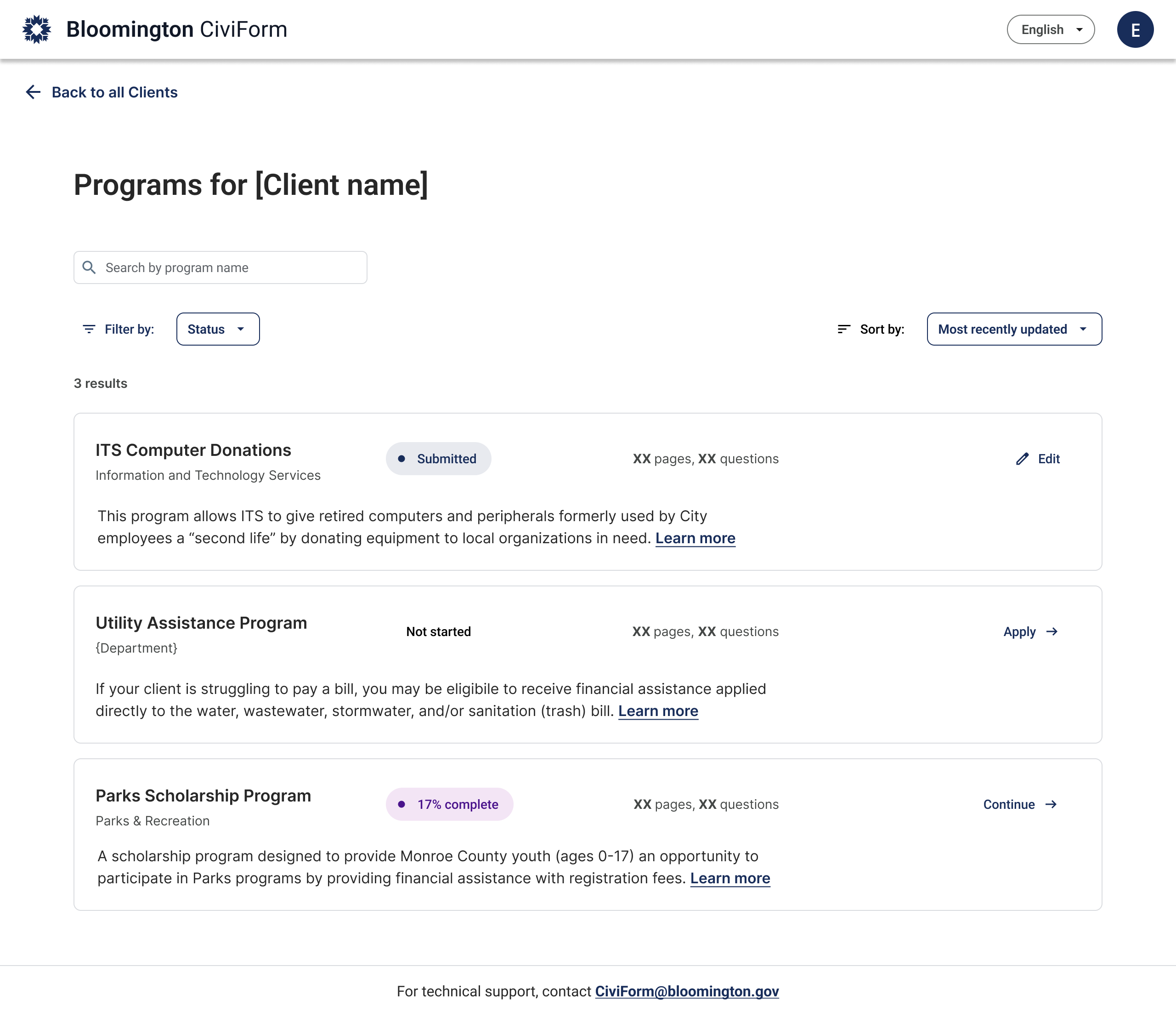Click the Submitted status badge
This screenshot has width=1176, height=1023.
438,458
